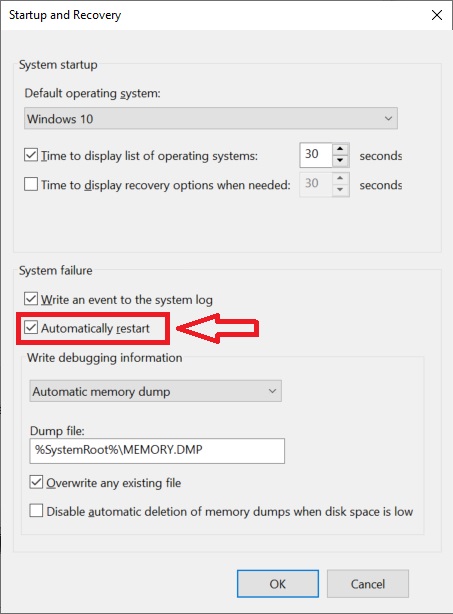The height and width of the screenshot is (614, 453).
Task: Check Disable automatic deletion of memory dumps
Action: point(36,511)
